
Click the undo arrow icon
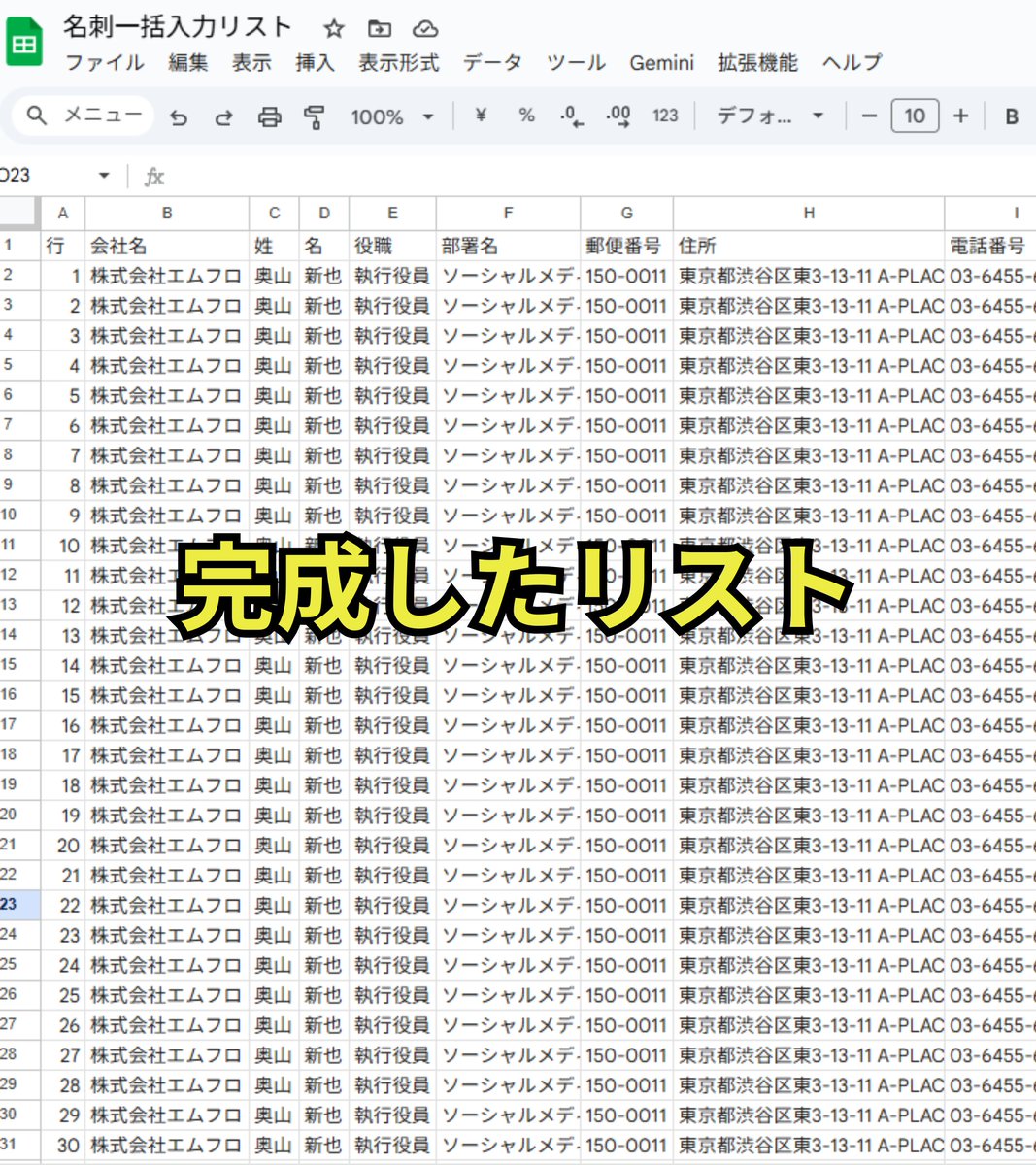179,116
